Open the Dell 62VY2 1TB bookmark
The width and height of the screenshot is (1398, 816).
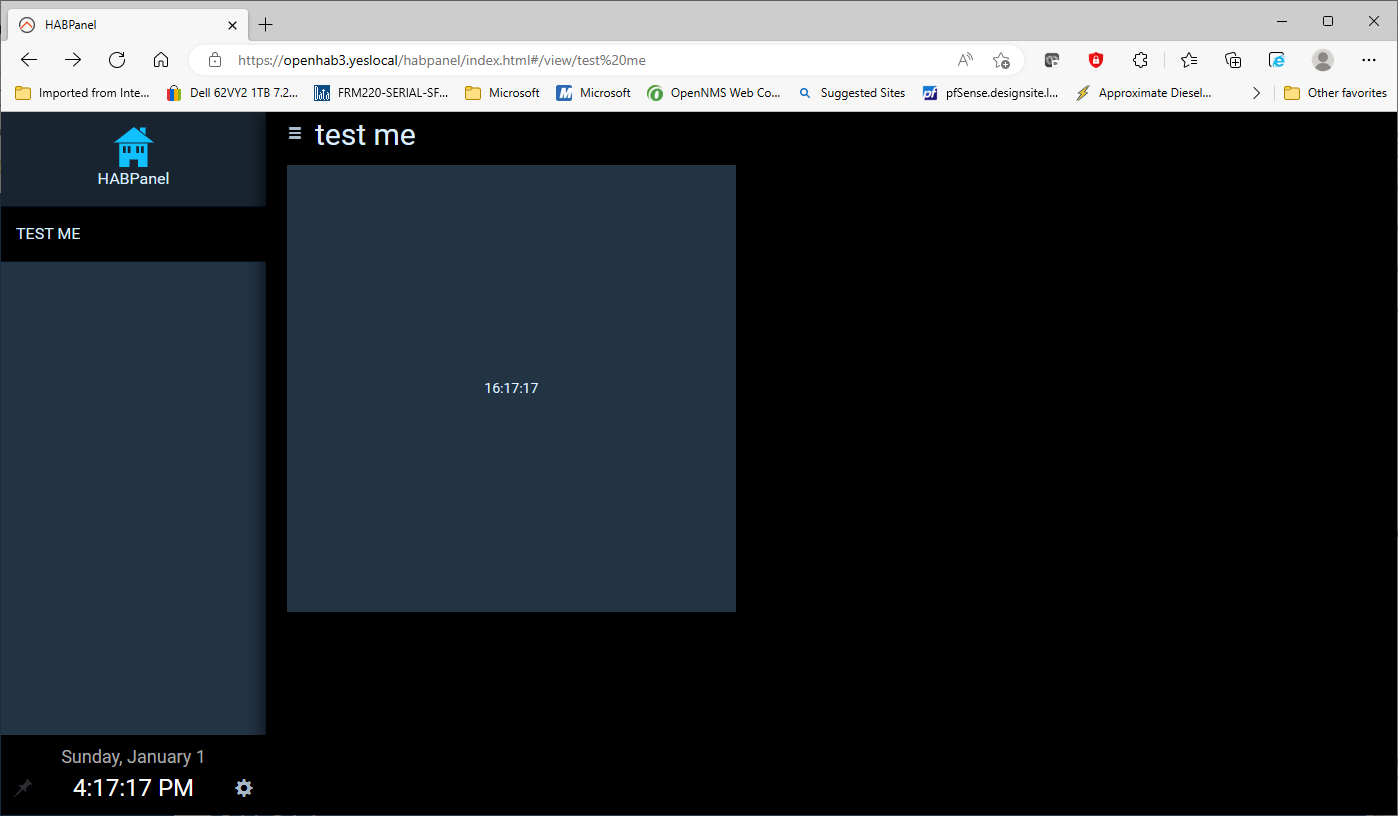click(232, 93)
